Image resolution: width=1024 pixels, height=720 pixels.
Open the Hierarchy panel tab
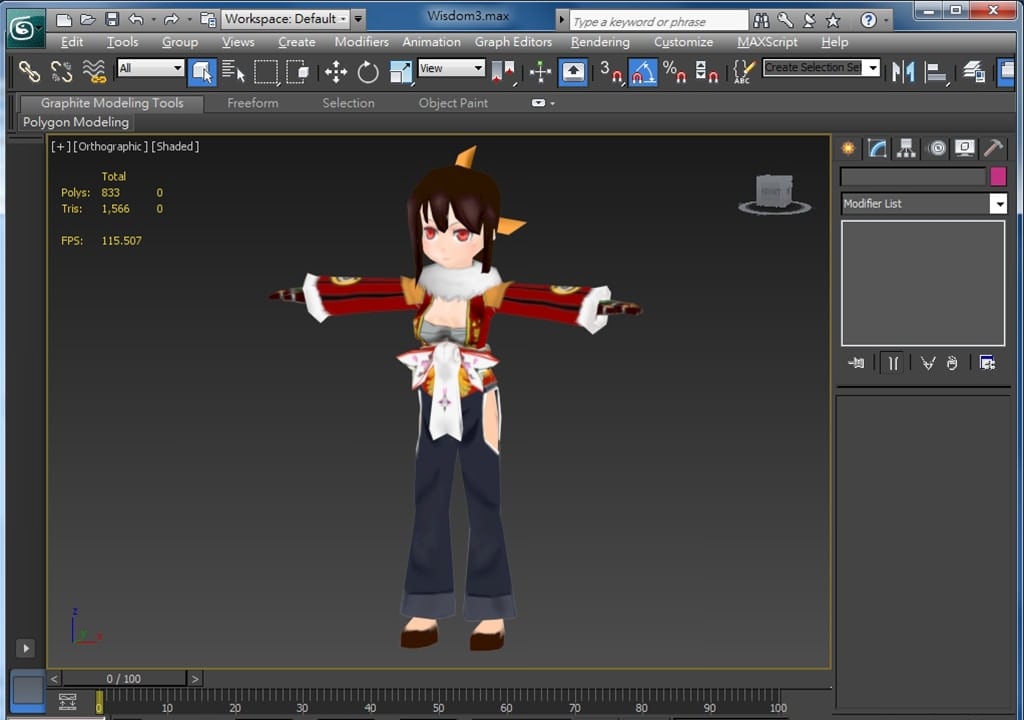pyautogui.click(x=906, y=148)
